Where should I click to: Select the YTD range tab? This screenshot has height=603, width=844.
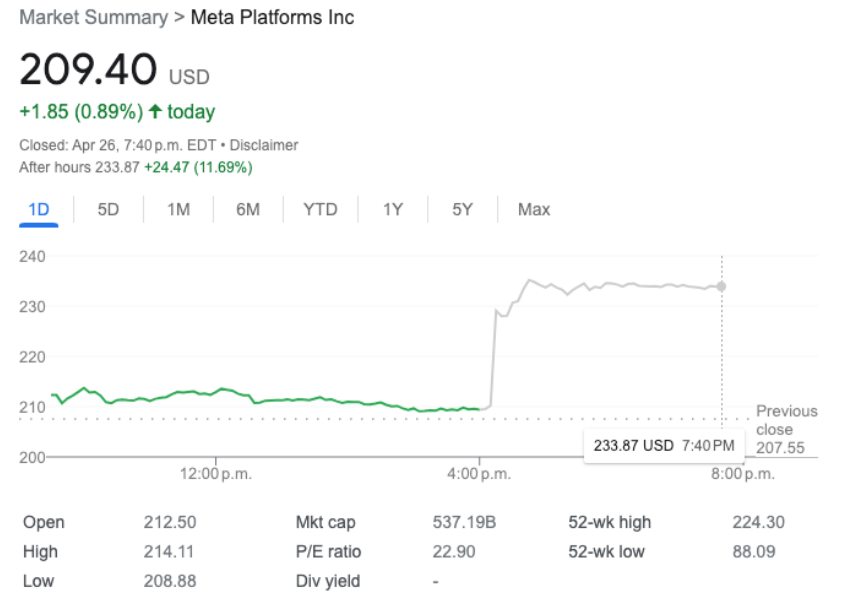(320, 209)
